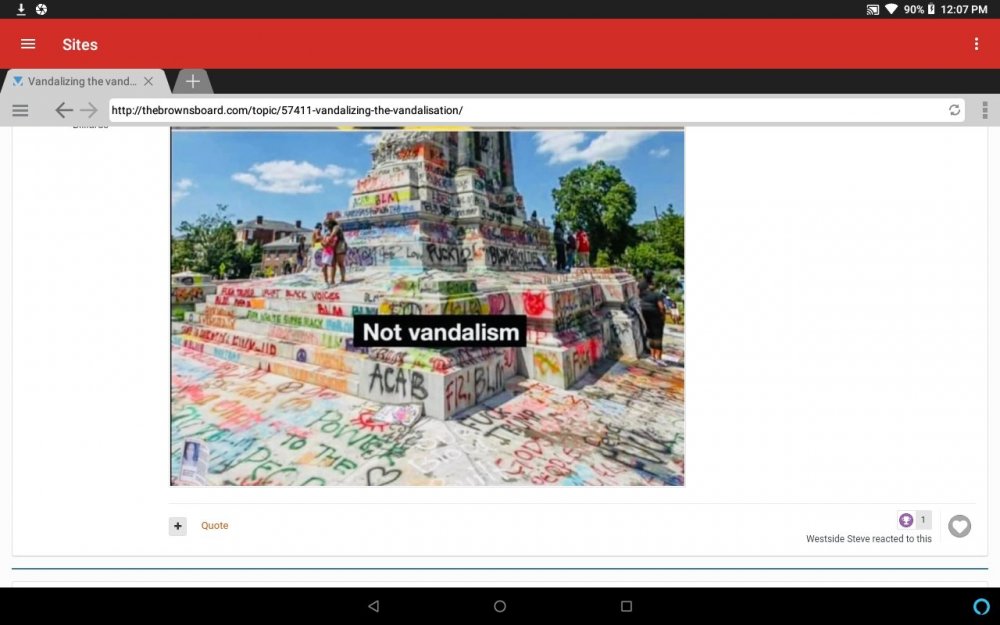Screen dimensions: 1000x625
Task: Go back to the previous page
Action: pos(64,110)
